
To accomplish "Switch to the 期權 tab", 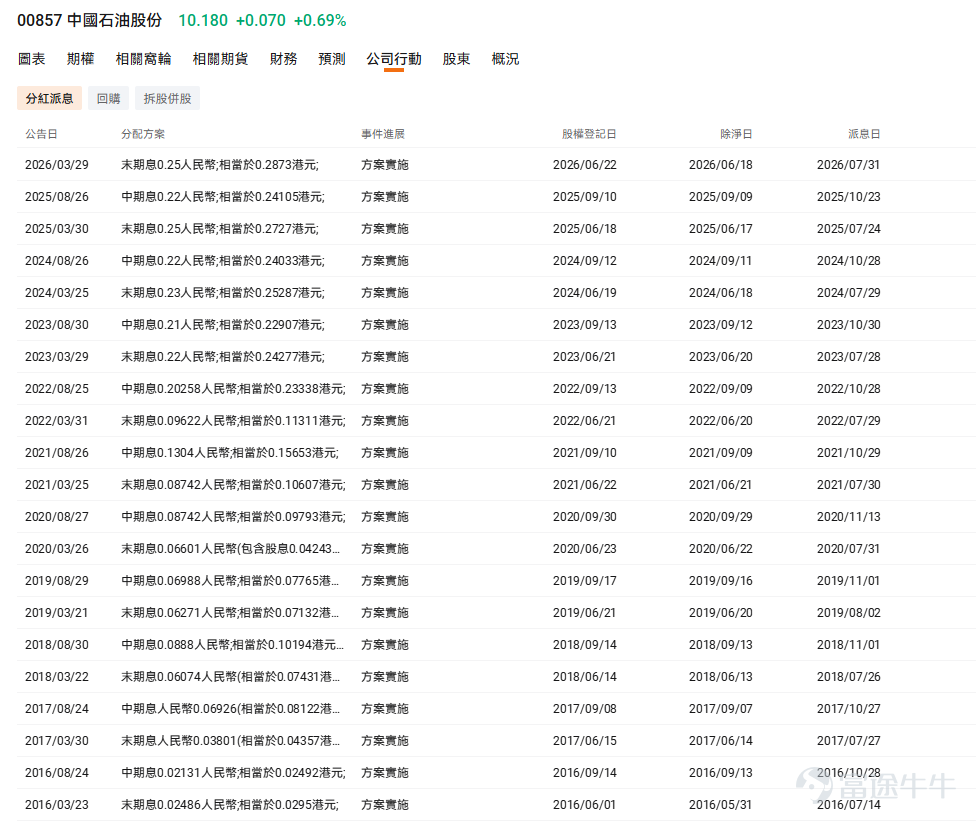I will (x=80, y=59).
